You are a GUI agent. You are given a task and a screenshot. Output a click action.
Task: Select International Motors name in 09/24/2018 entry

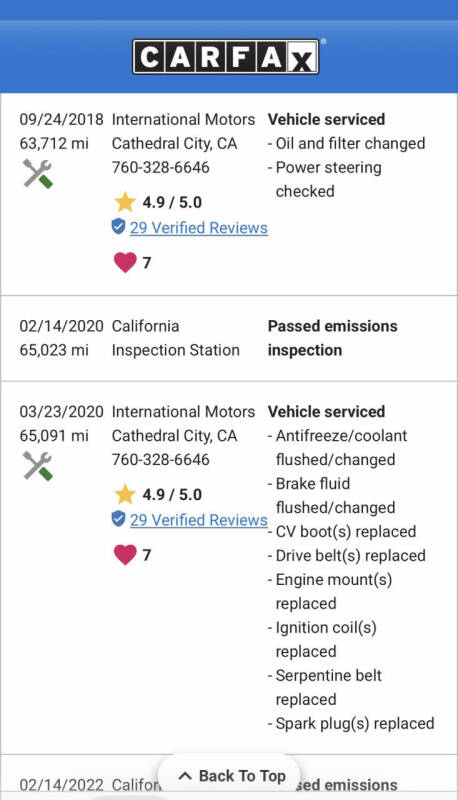pos(183,119)
